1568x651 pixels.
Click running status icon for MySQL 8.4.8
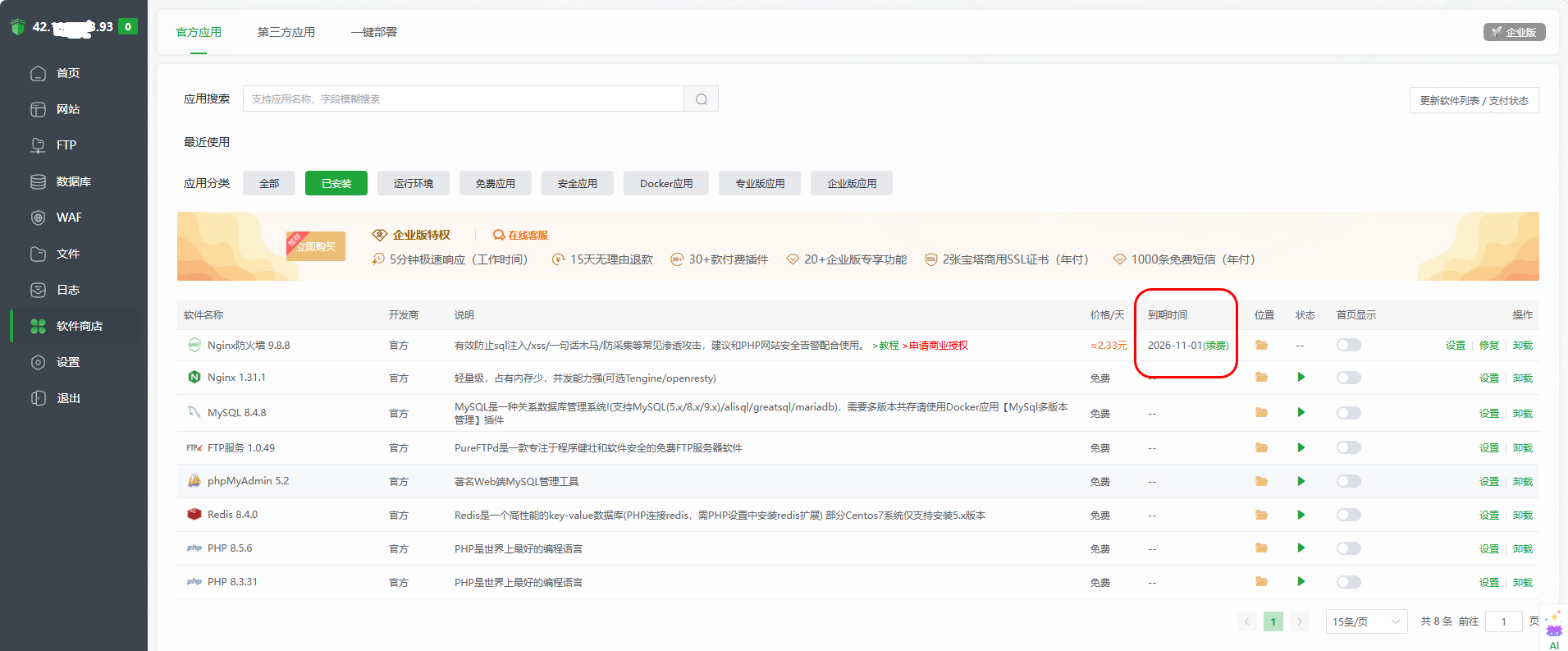point(1301,412)
